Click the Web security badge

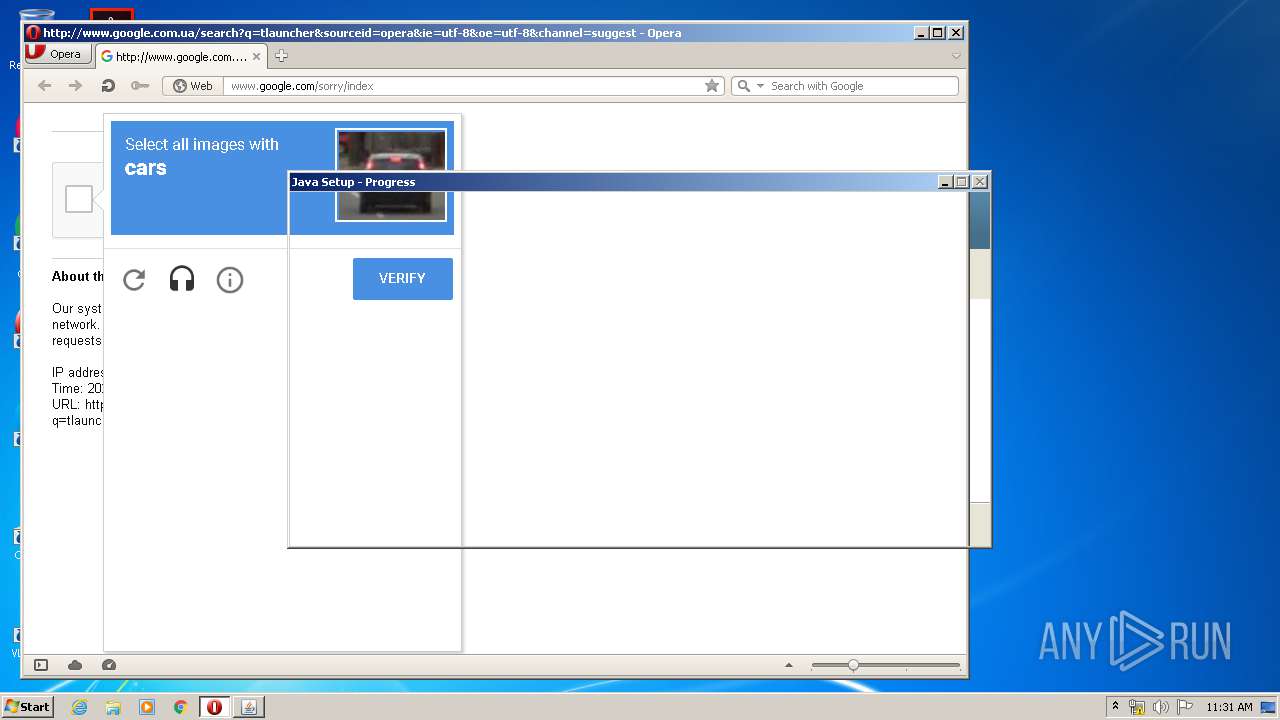click(193, 86)
